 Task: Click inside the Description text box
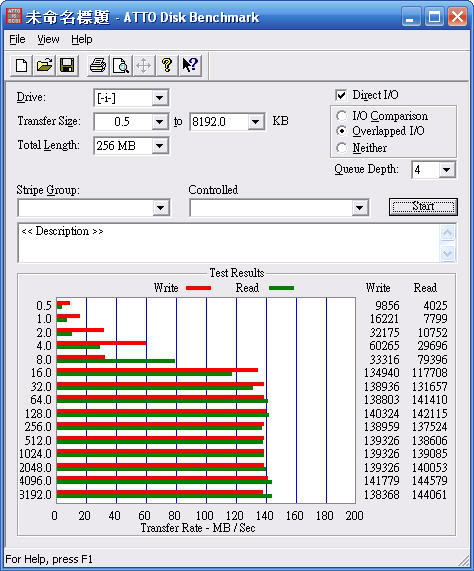[229, 243]
